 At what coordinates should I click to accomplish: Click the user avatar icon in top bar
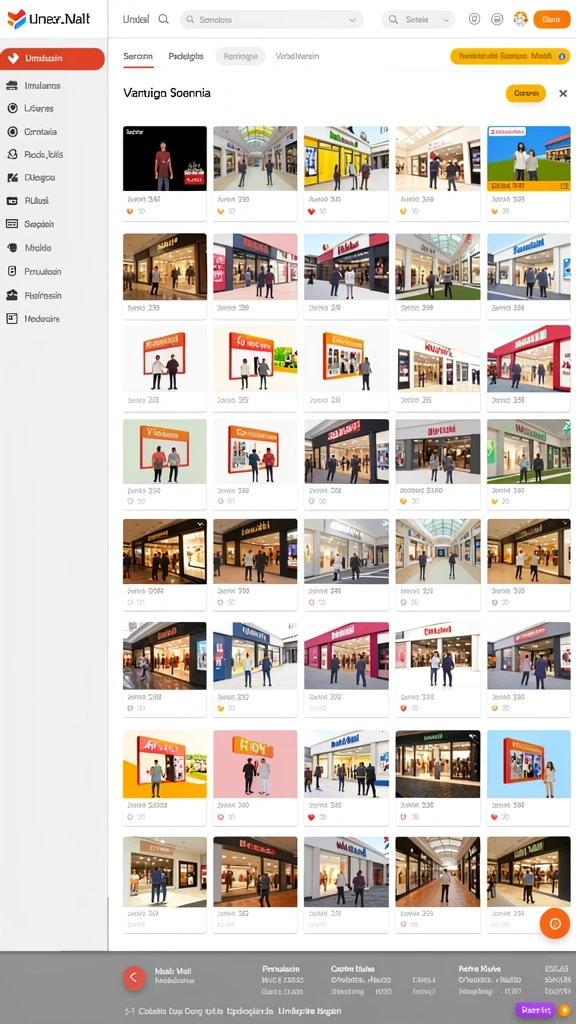coord(520,19)
